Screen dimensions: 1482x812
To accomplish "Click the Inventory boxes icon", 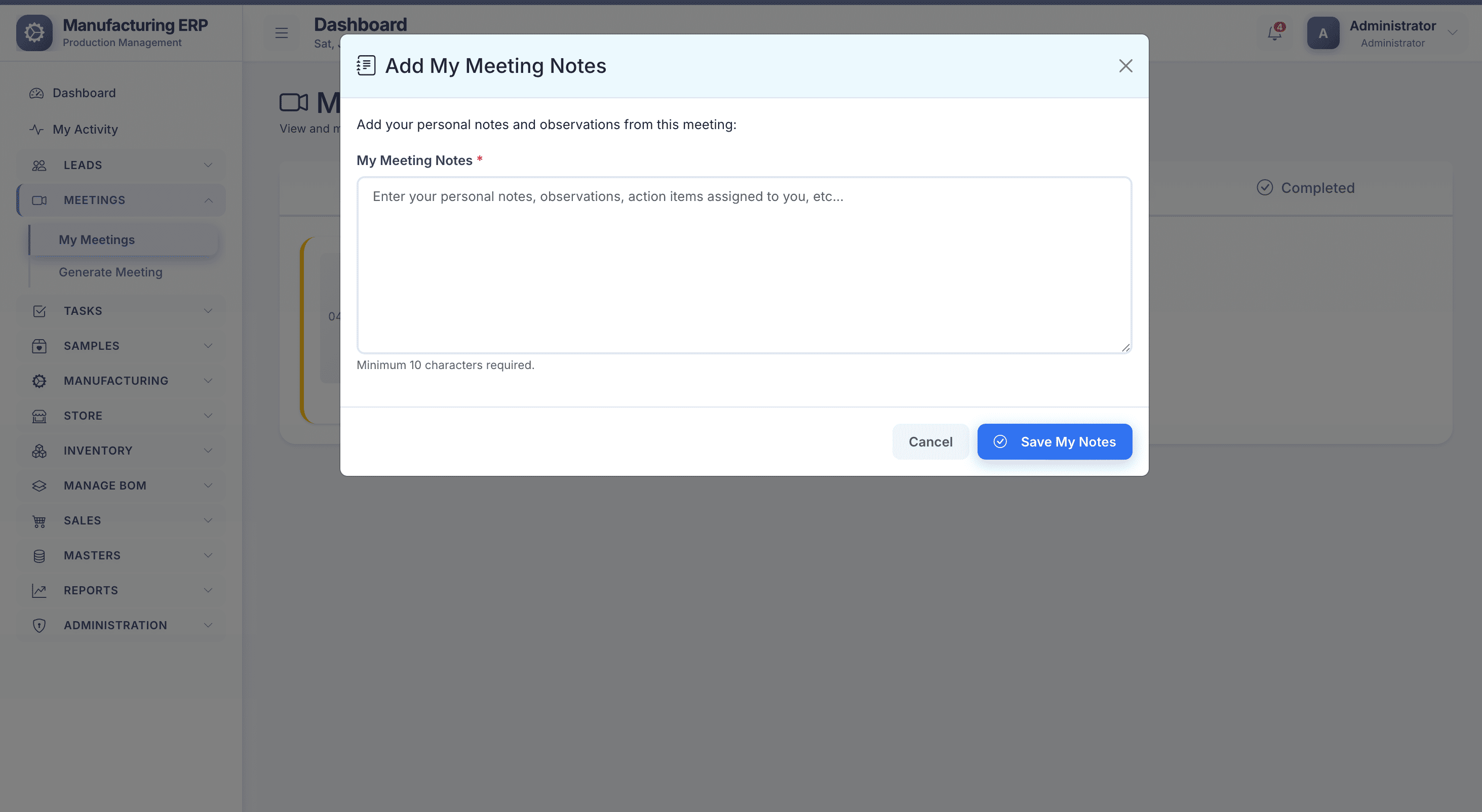I will coord(39,451).
